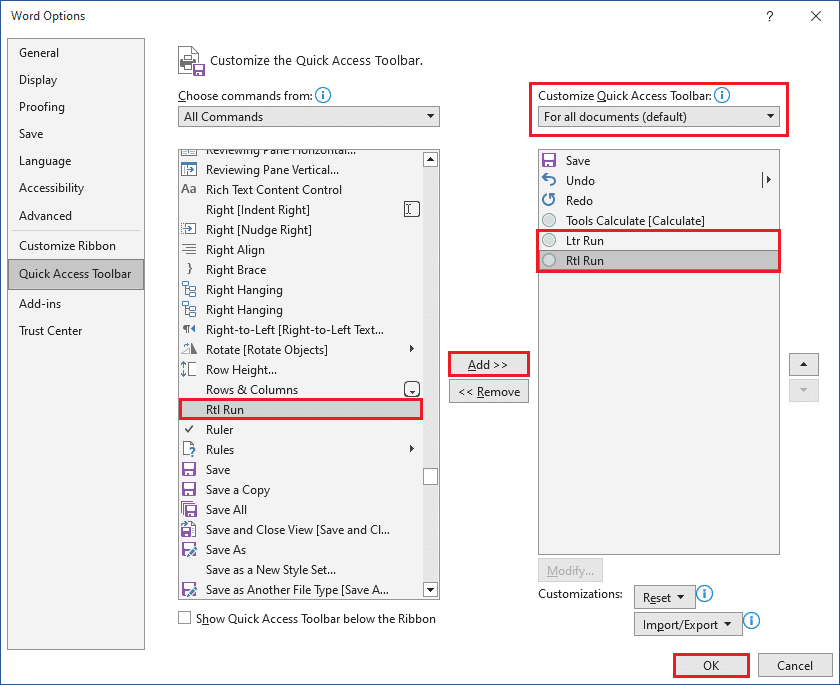Click the info icon beside Import/Export
This screenshot has height=685, width=840.
pos(752,622)
